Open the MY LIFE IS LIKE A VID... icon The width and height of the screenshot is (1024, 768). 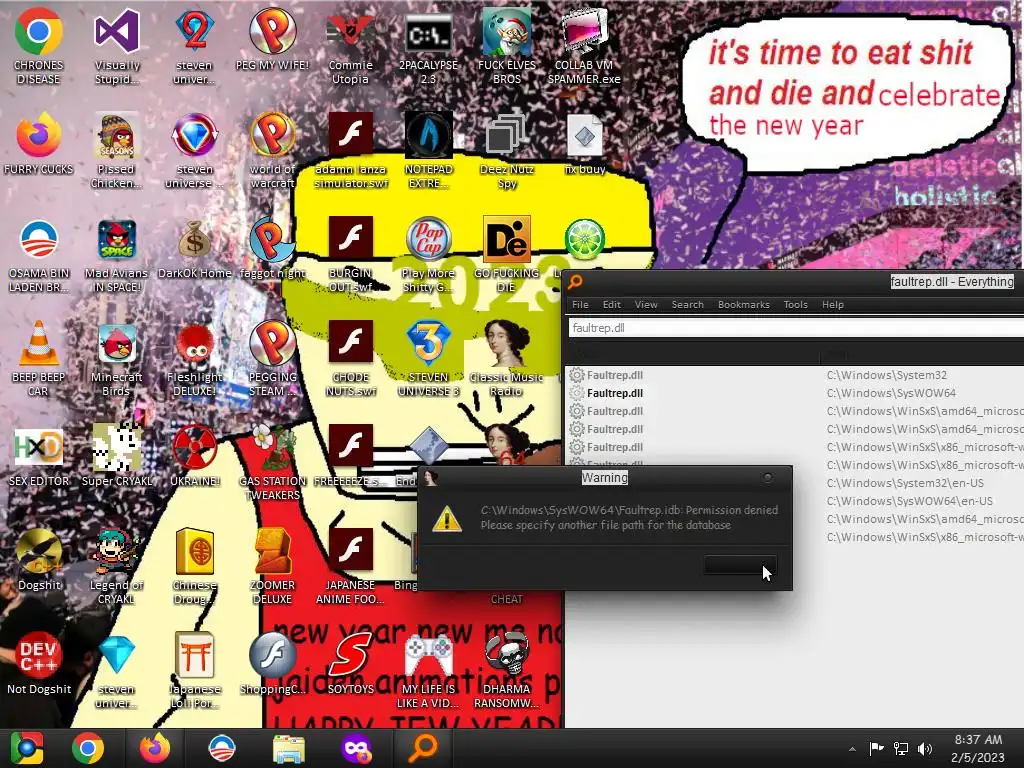[428, 670]
